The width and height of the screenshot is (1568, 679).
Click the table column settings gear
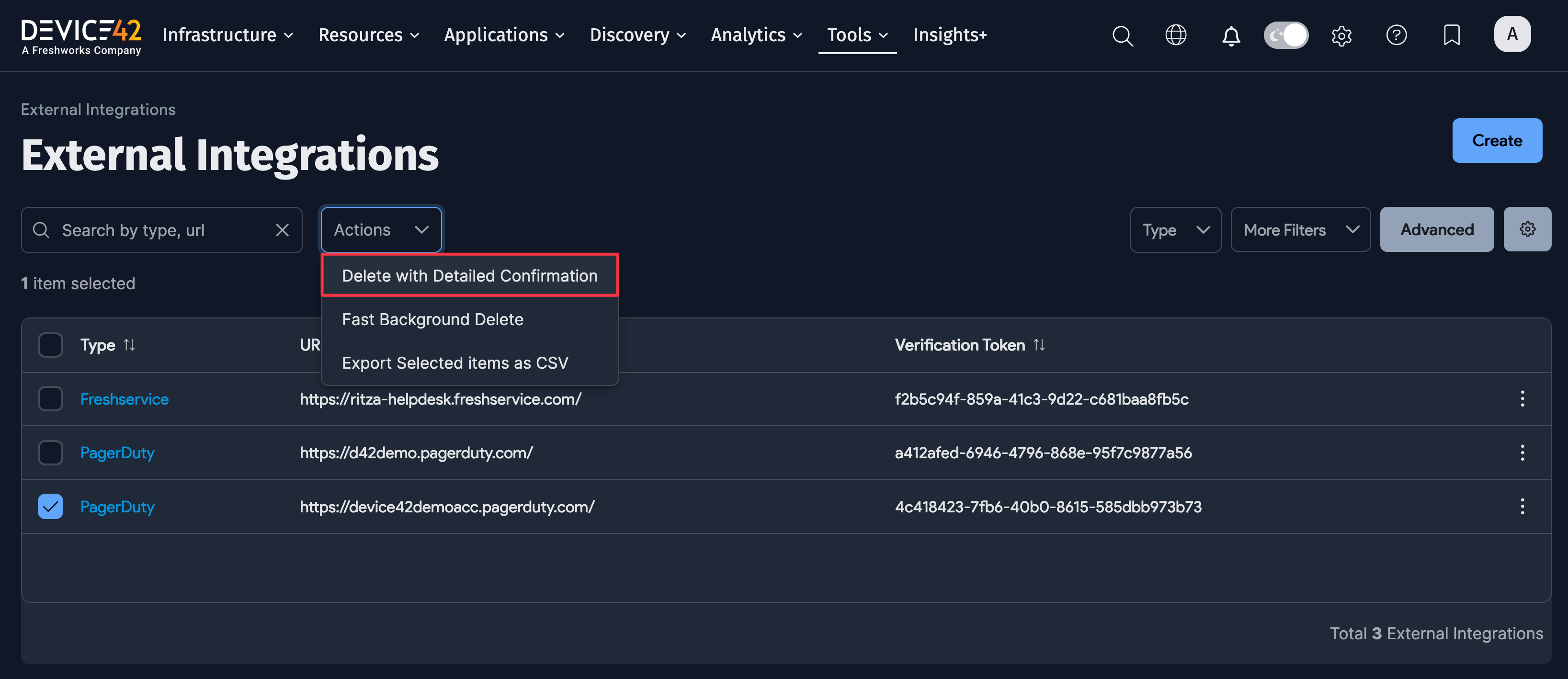[1527, 229]
